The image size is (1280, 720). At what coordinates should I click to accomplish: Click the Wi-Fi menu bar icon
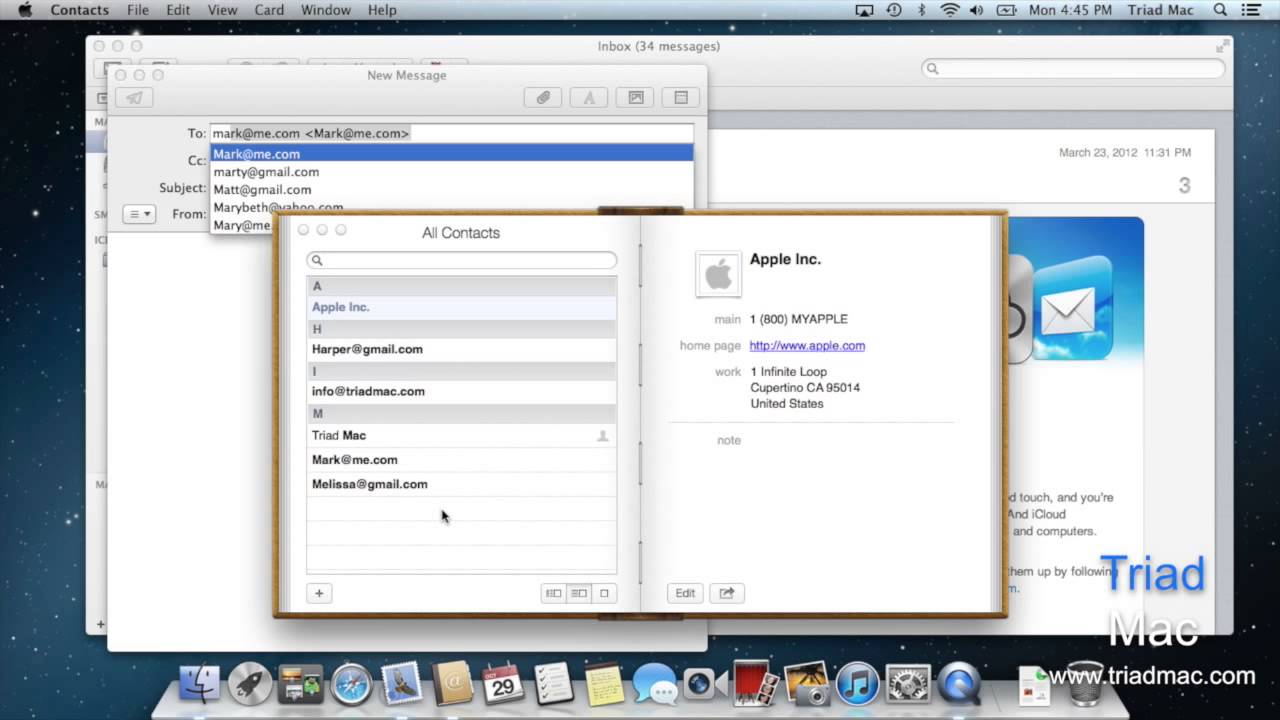click(x=949, y=10)
